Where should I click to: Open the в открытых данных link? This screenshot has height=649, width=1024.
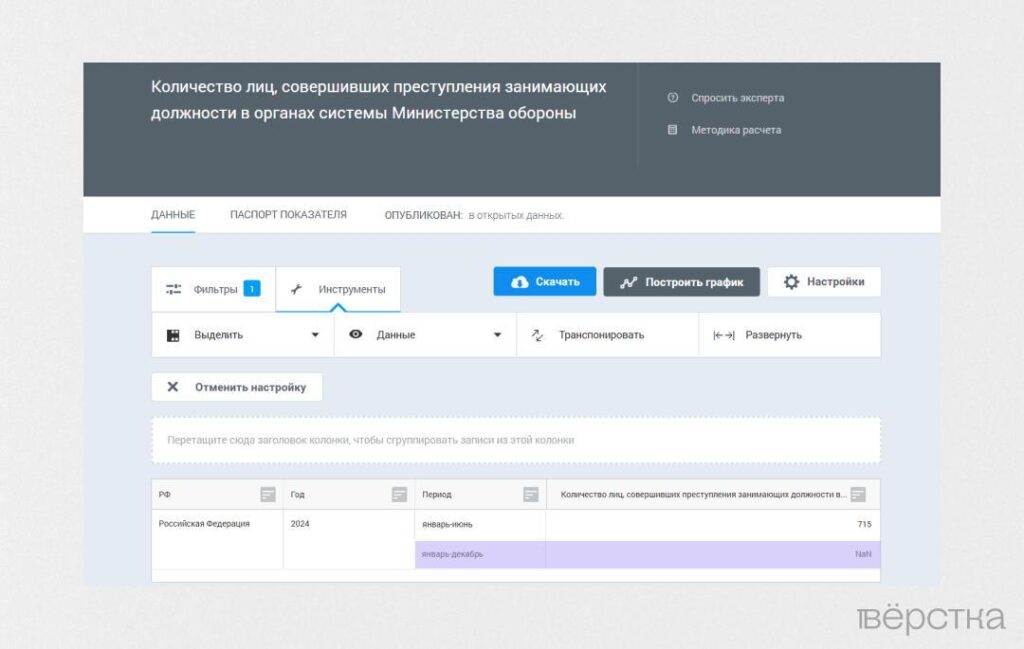516,215
